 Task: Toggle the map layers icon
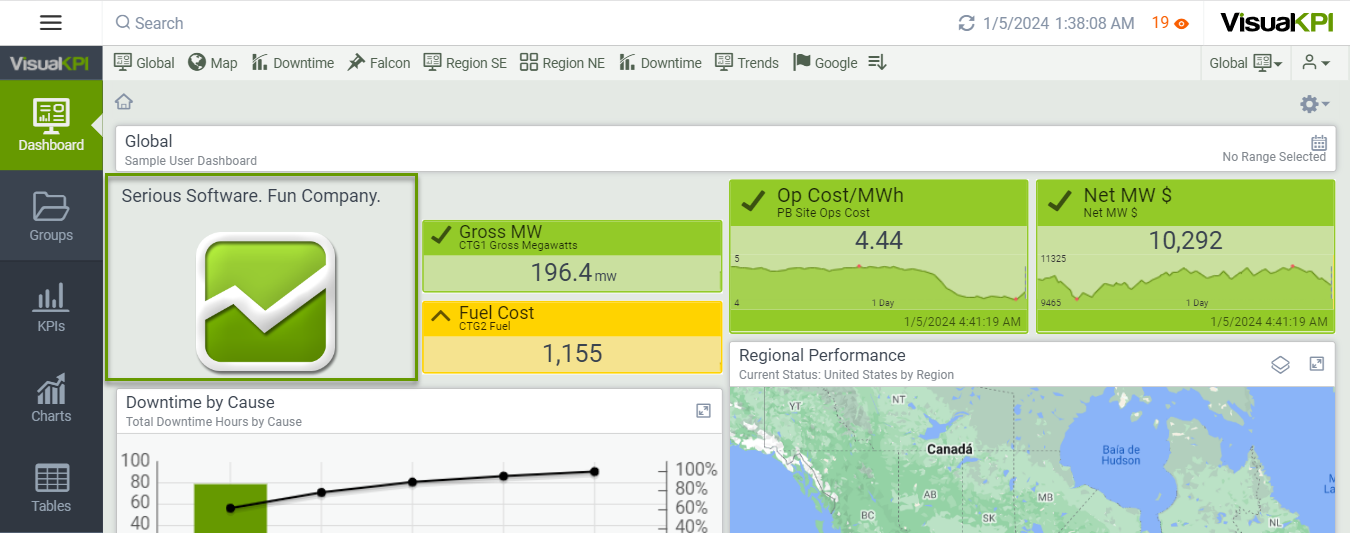(1280, 364)
